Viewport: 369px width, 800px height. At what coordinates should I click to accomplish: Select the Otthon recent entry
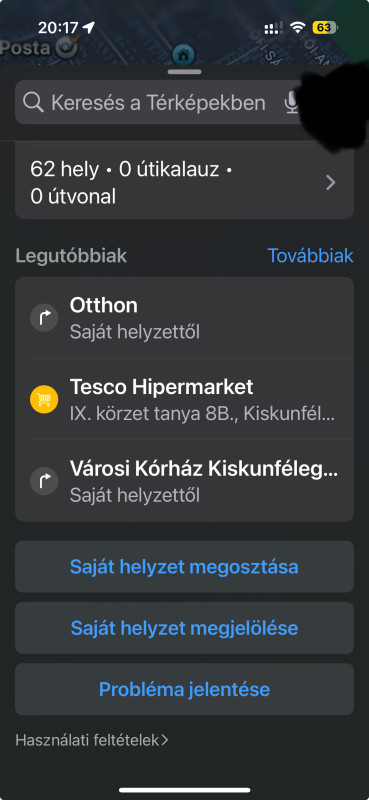[184, 318]
